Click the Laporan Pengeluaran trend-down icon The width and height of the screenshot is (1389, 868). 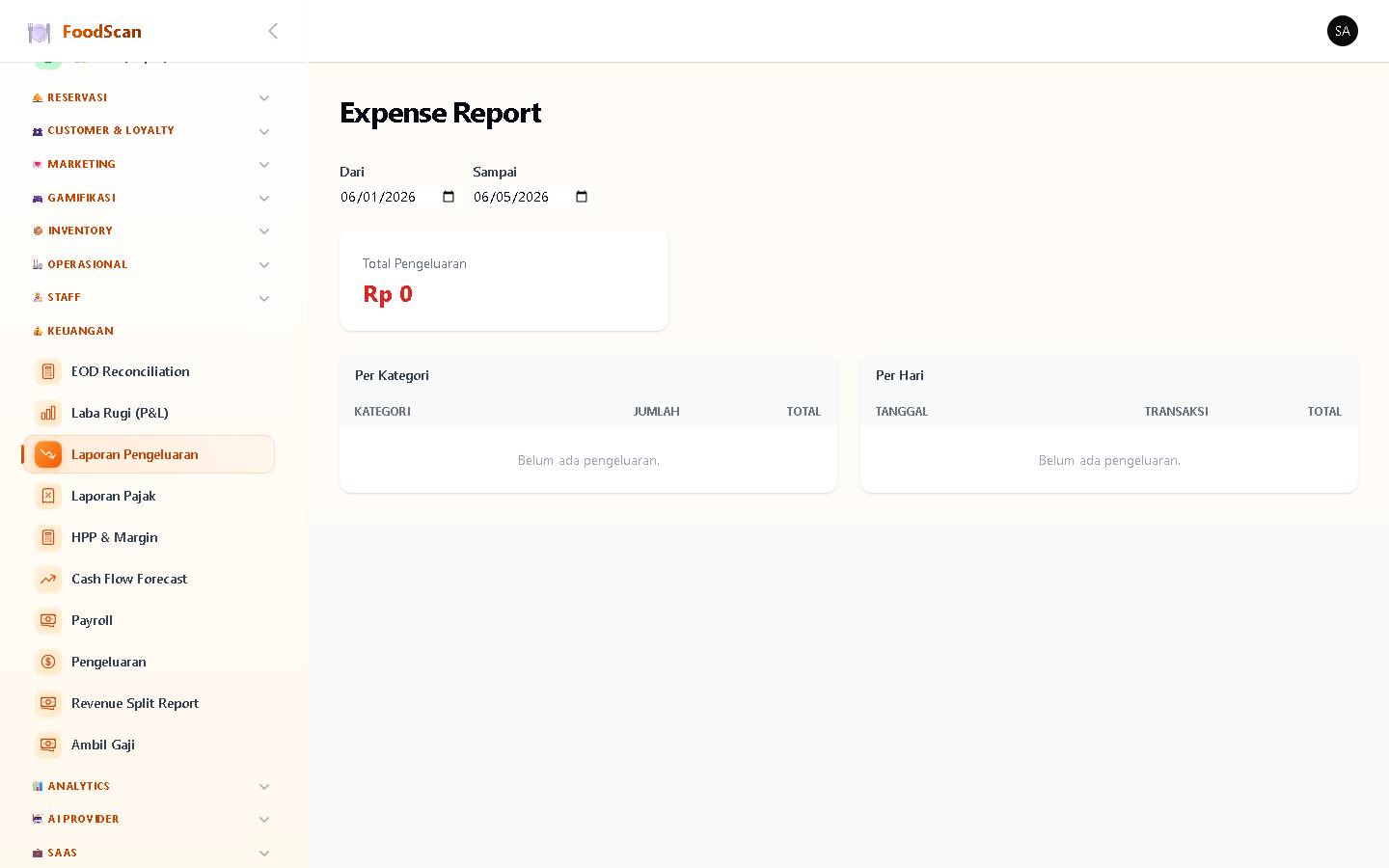pos(48,454)
